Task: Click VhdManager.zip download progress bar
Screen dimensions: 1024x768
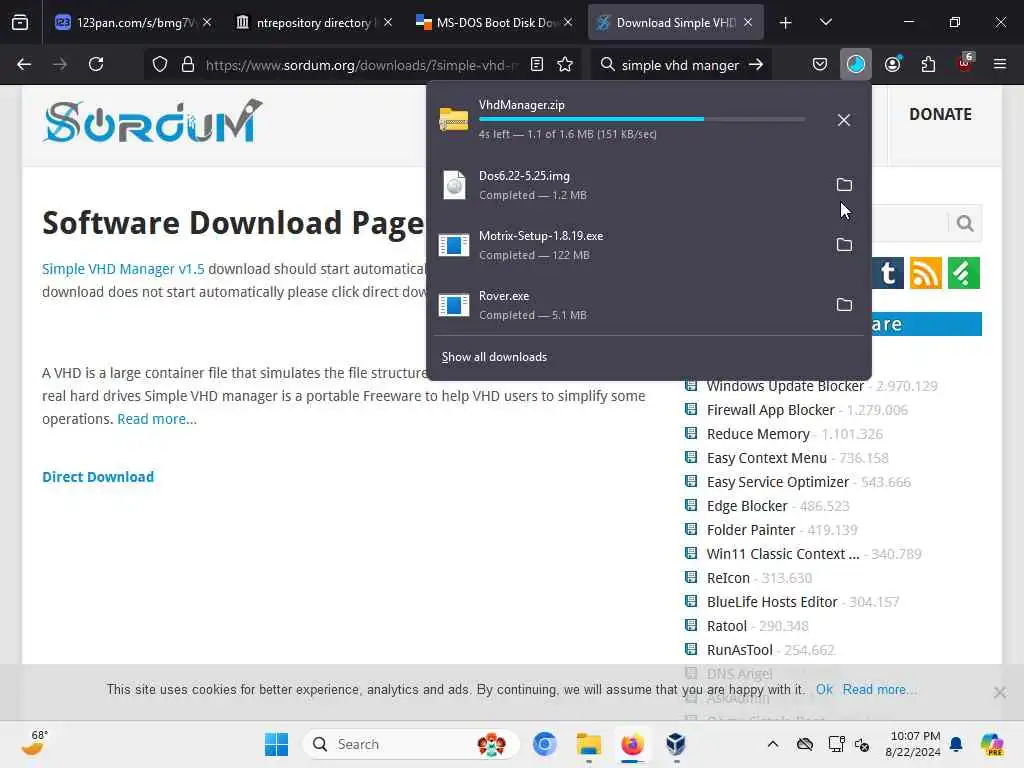Action: pyautogui.click(x=642, y=119)
